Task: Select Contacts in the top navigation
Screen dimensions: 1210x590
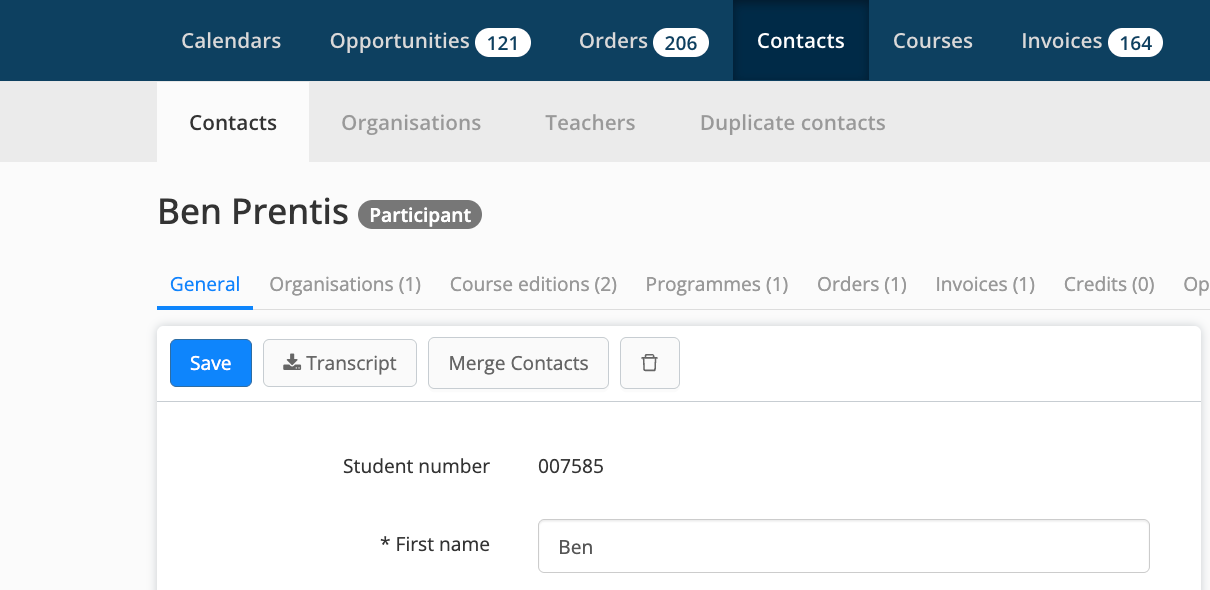Action: [x=801, y=41]
